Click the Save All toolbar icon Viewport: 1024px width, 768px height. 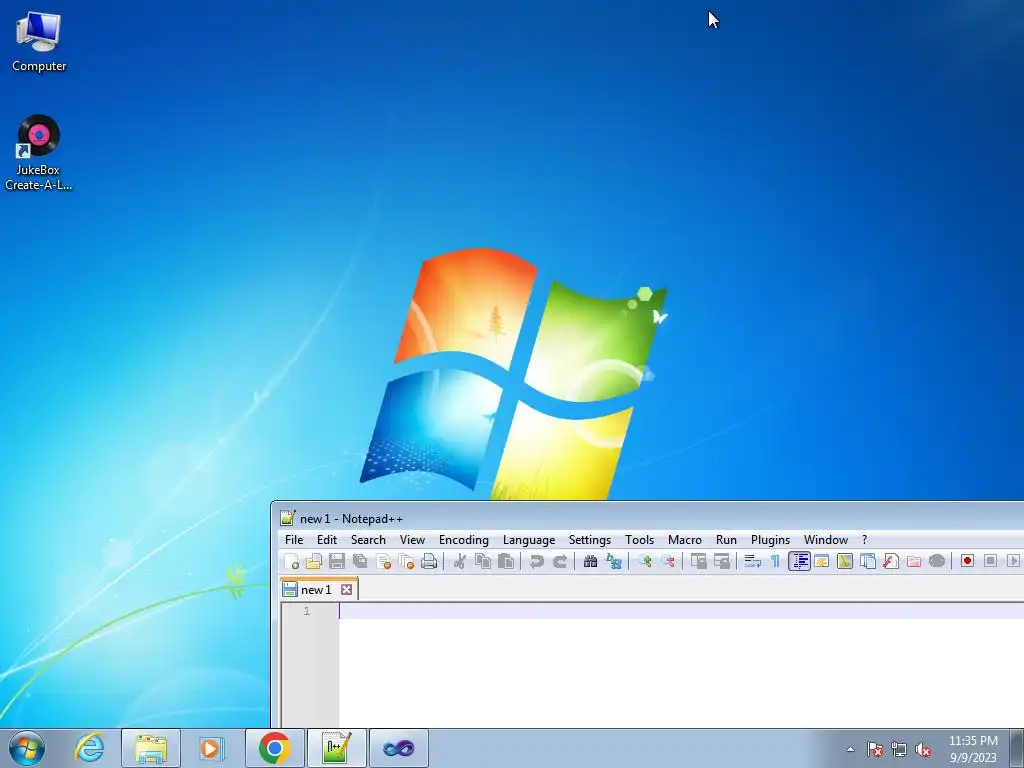[360, 562]
